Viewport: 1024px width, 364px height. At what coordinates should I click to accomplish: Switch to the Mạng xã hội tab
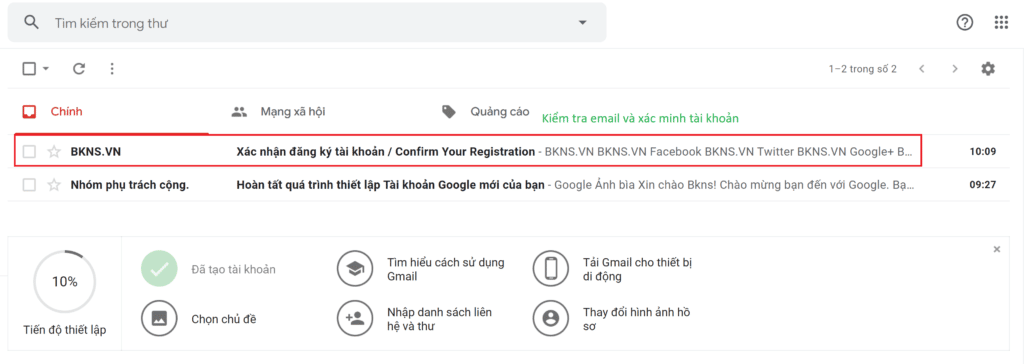click(279, 112)
